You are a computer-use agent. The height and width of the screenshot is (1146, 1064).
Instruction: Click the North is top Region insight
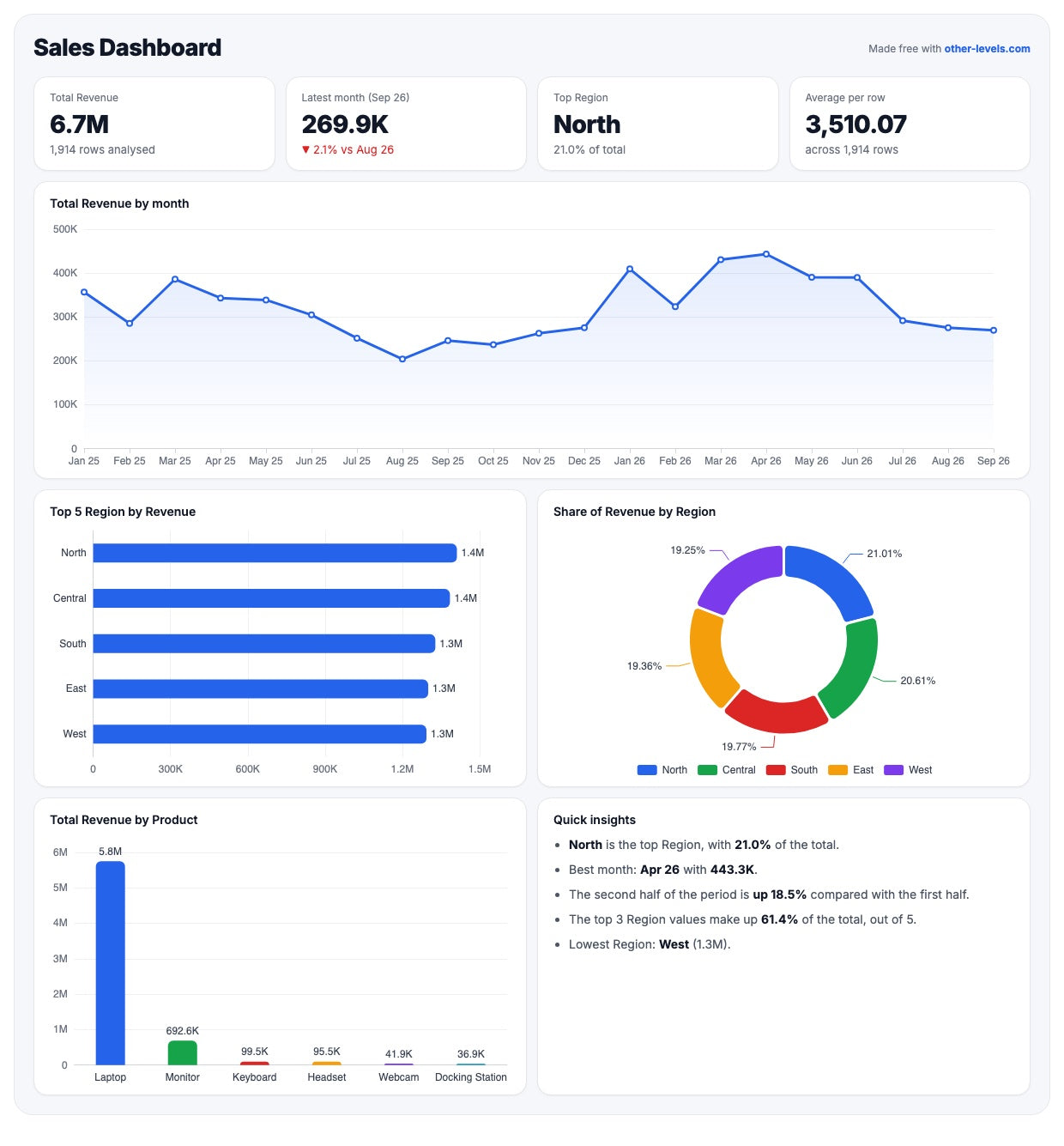[x=704, y=845]
